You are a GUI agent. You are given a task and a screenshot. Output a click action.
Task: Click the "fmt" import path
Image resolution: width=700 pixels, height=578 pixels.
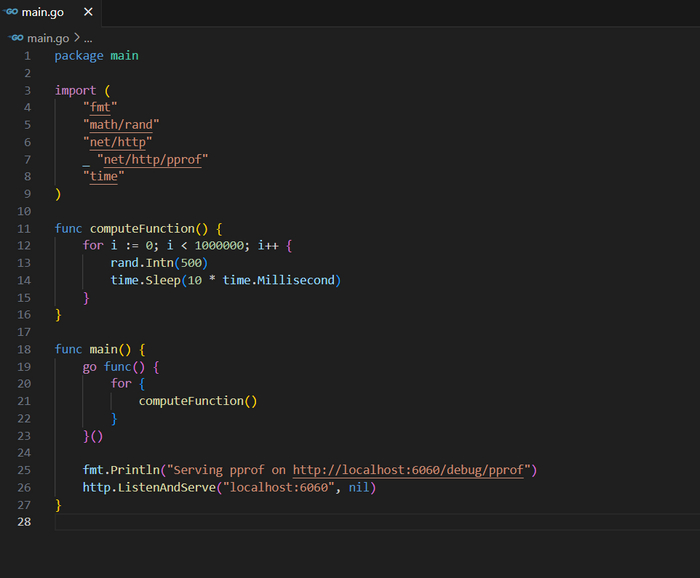[101, 107]
